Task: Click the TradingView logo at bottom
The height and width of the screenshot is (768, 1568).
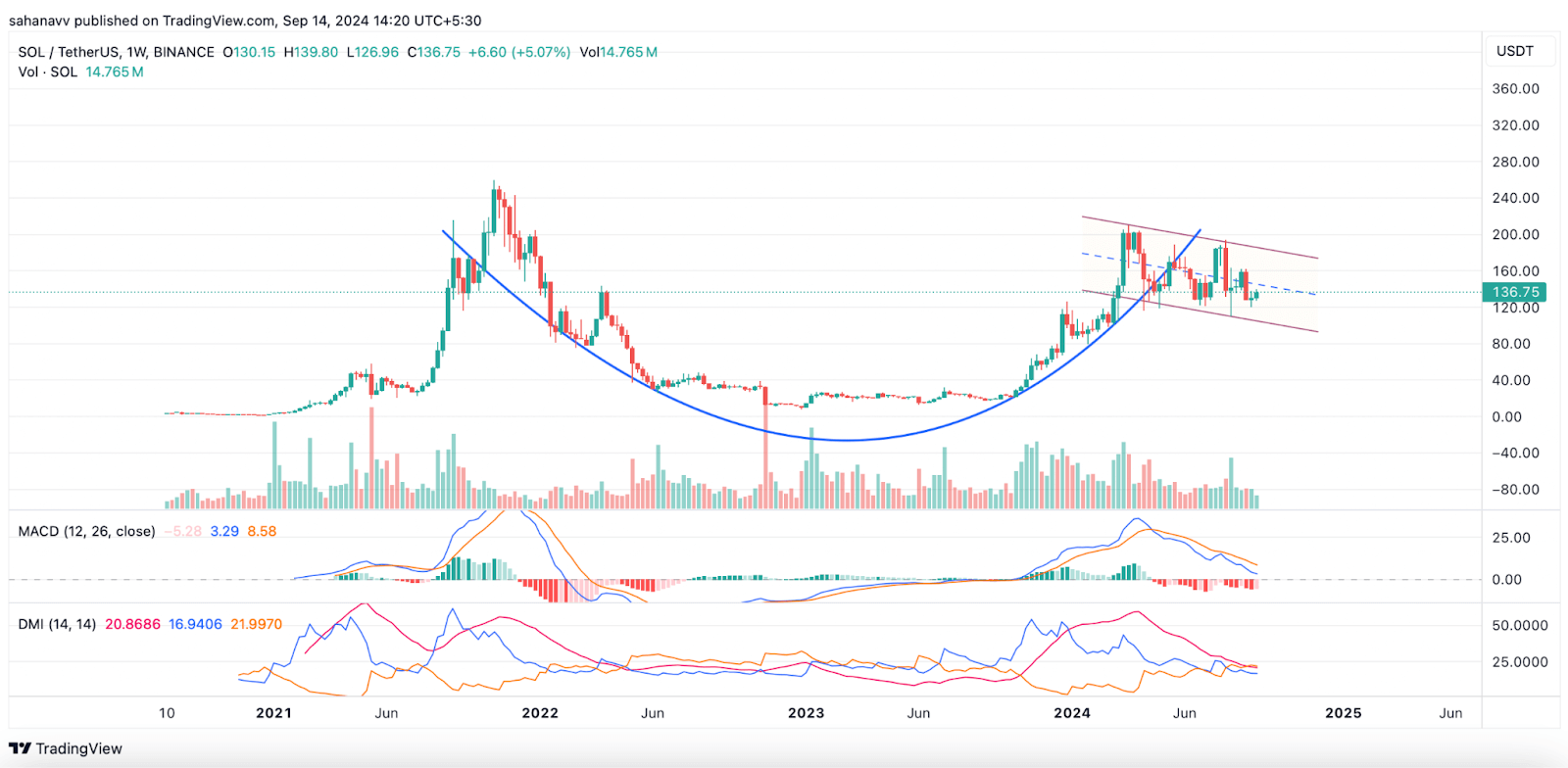Action: coord(66,748)
